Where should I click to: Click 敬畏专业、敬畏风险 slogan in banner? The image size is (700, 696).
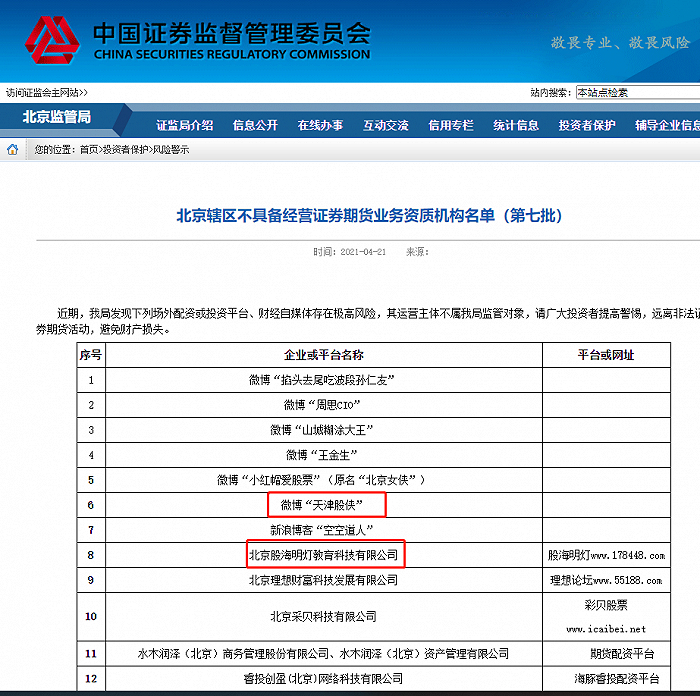click(621, 43)
